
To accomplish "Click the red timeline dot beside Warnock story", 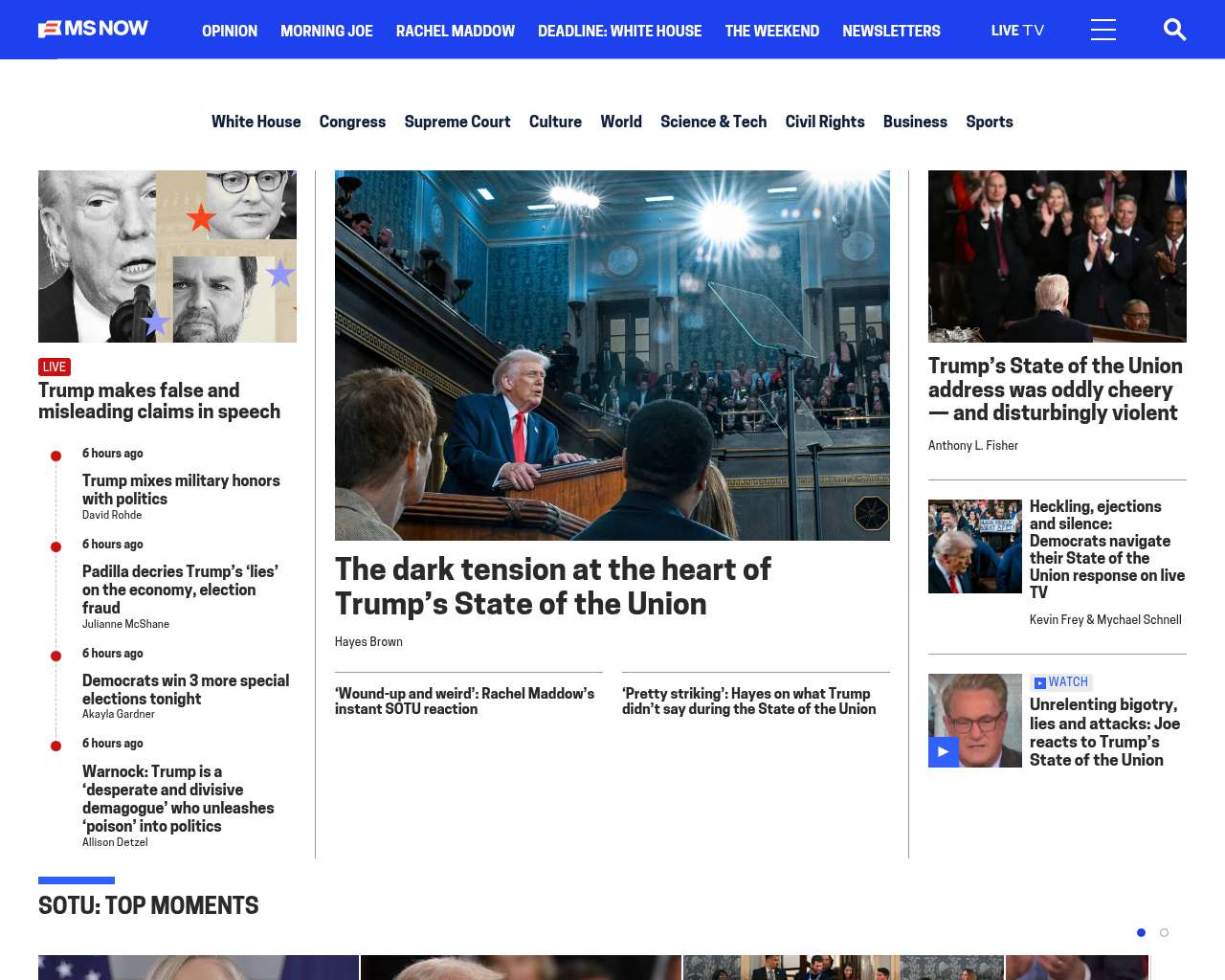I will click(x=56, y=746).
